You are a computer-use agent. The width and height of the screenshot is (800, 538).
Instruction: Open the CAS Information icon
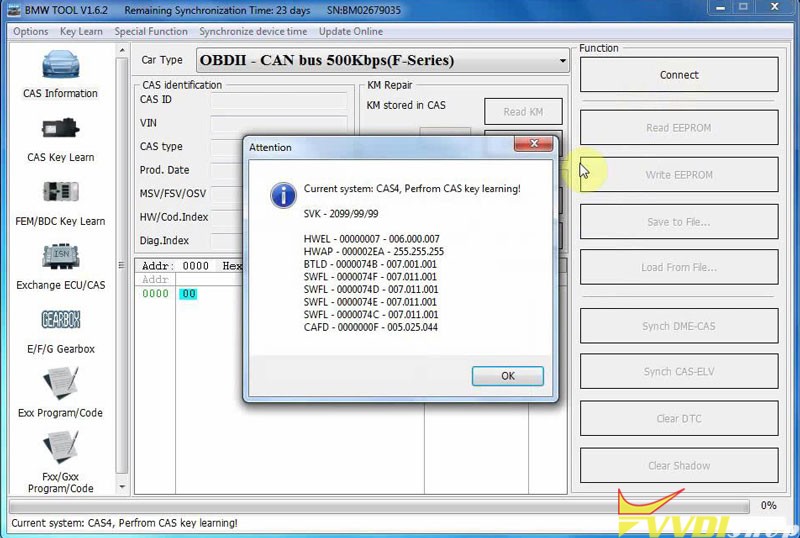(60, 65)
